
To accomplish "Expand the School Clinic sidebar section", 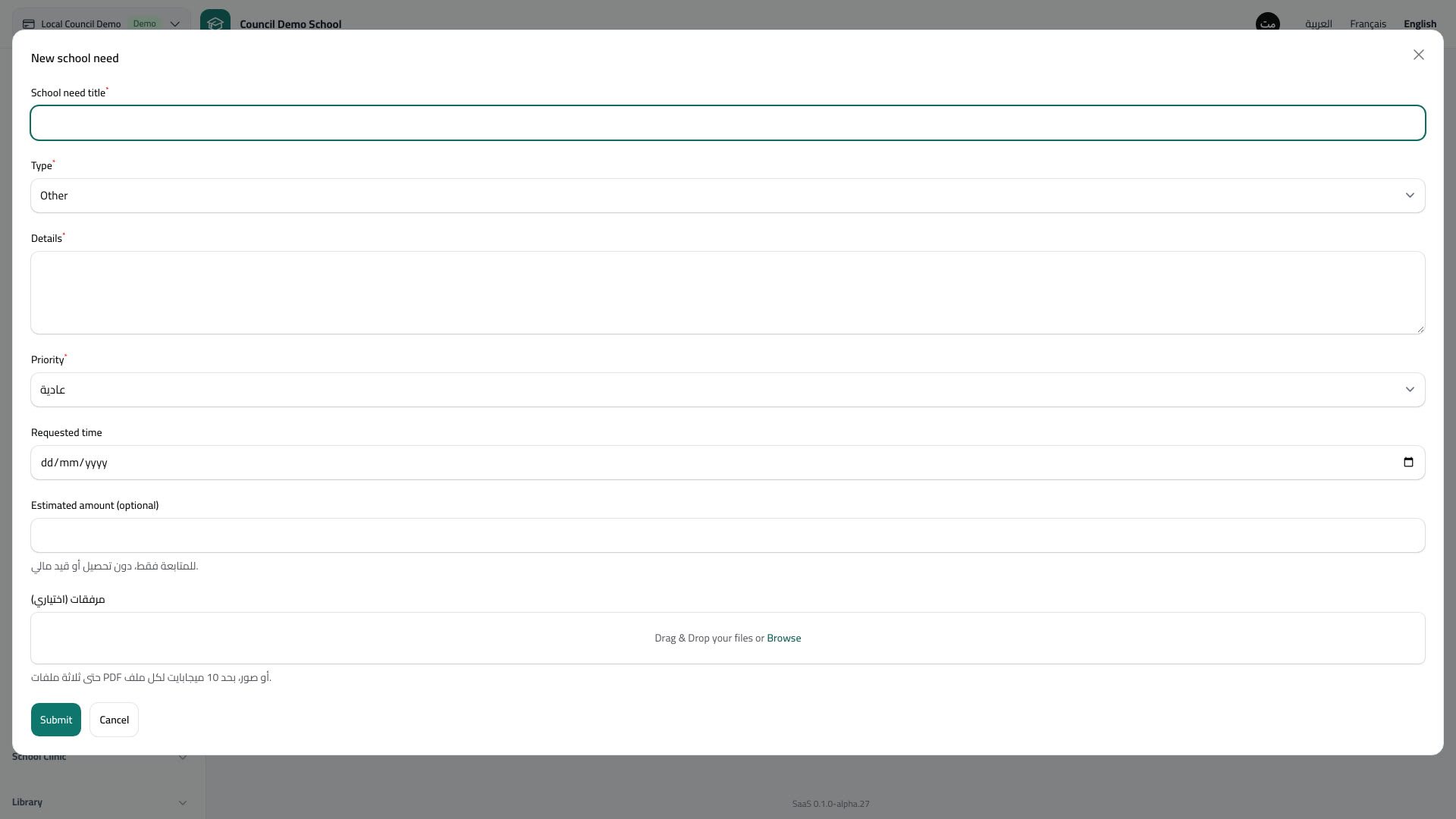I will coord(102,757).
